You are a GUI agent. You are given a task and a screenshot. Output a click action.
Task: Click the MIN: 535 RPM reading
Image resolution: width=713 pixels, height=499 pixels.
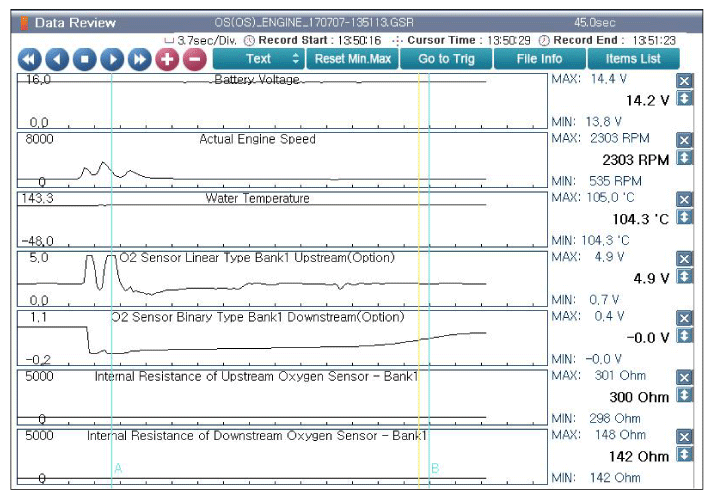coord(597,181)
